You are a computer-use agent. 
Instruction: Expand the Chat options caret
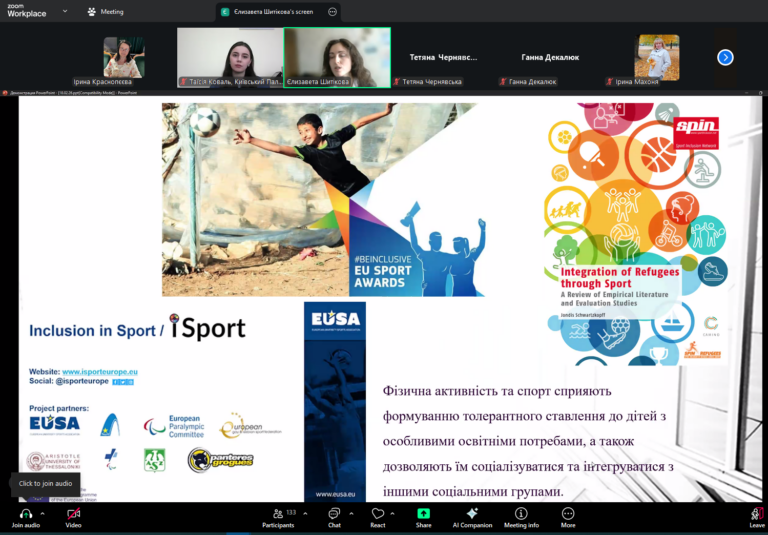pos(350,513)
